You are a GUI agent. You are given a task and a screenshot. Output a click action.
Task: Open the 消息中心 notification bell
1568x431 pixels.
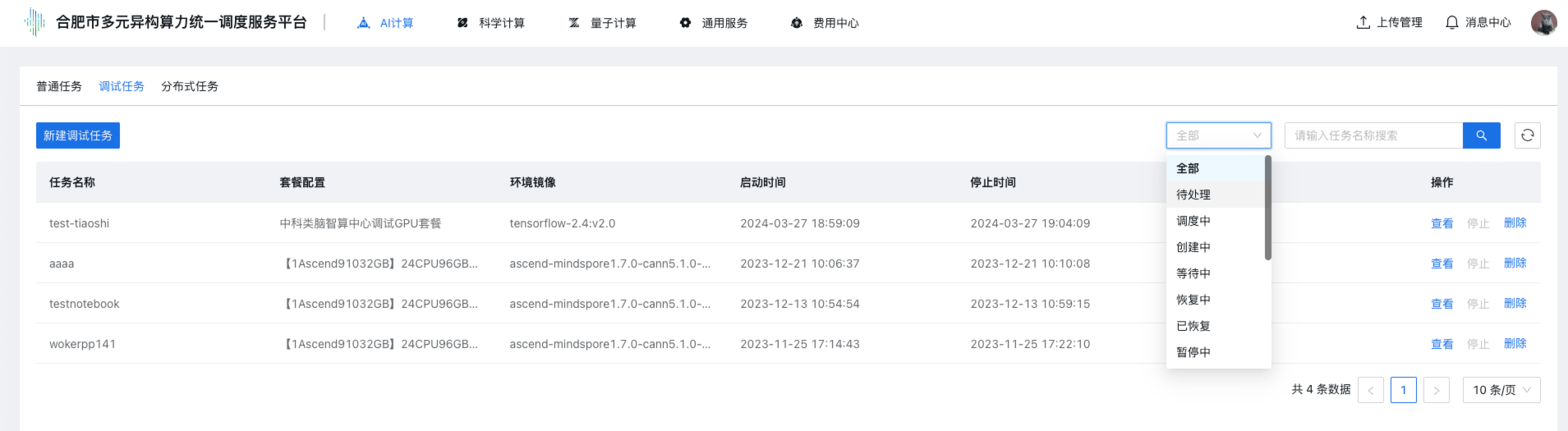point(1478,22)
